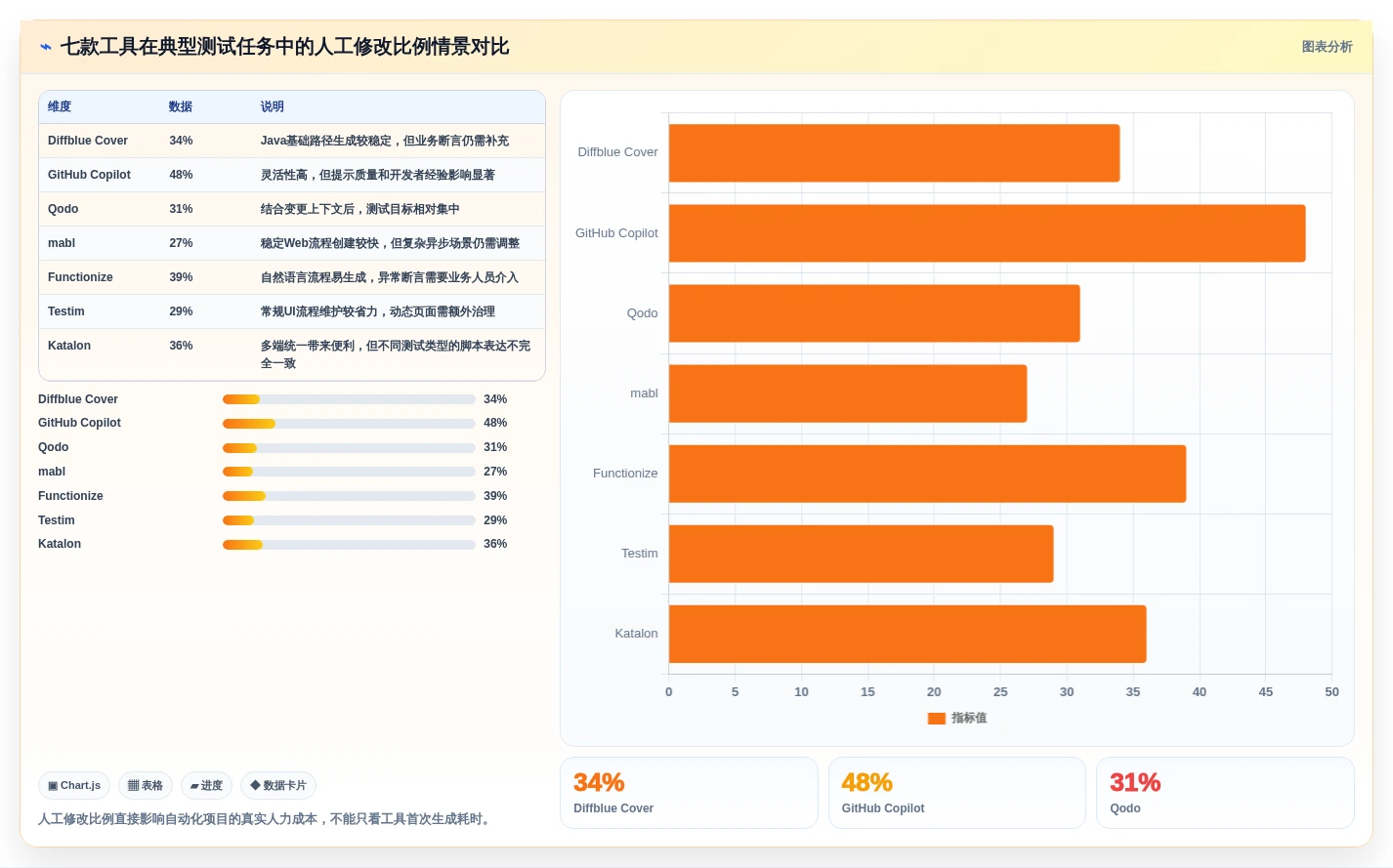Click the Qodo bar in chart
Image resolution: width=1393 pixels, height=868 pixels.
(x=874, y=313)
